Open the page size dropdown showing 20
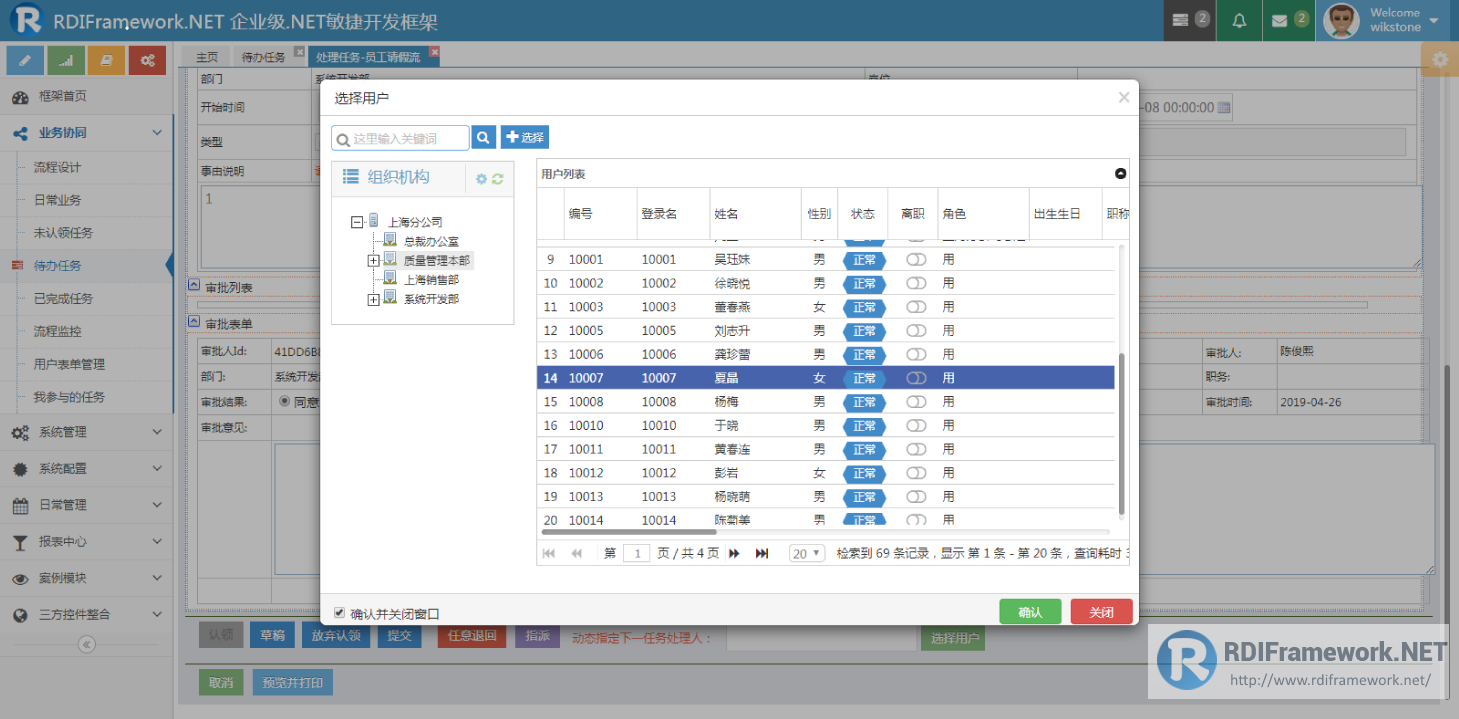 tap(806, 553)
